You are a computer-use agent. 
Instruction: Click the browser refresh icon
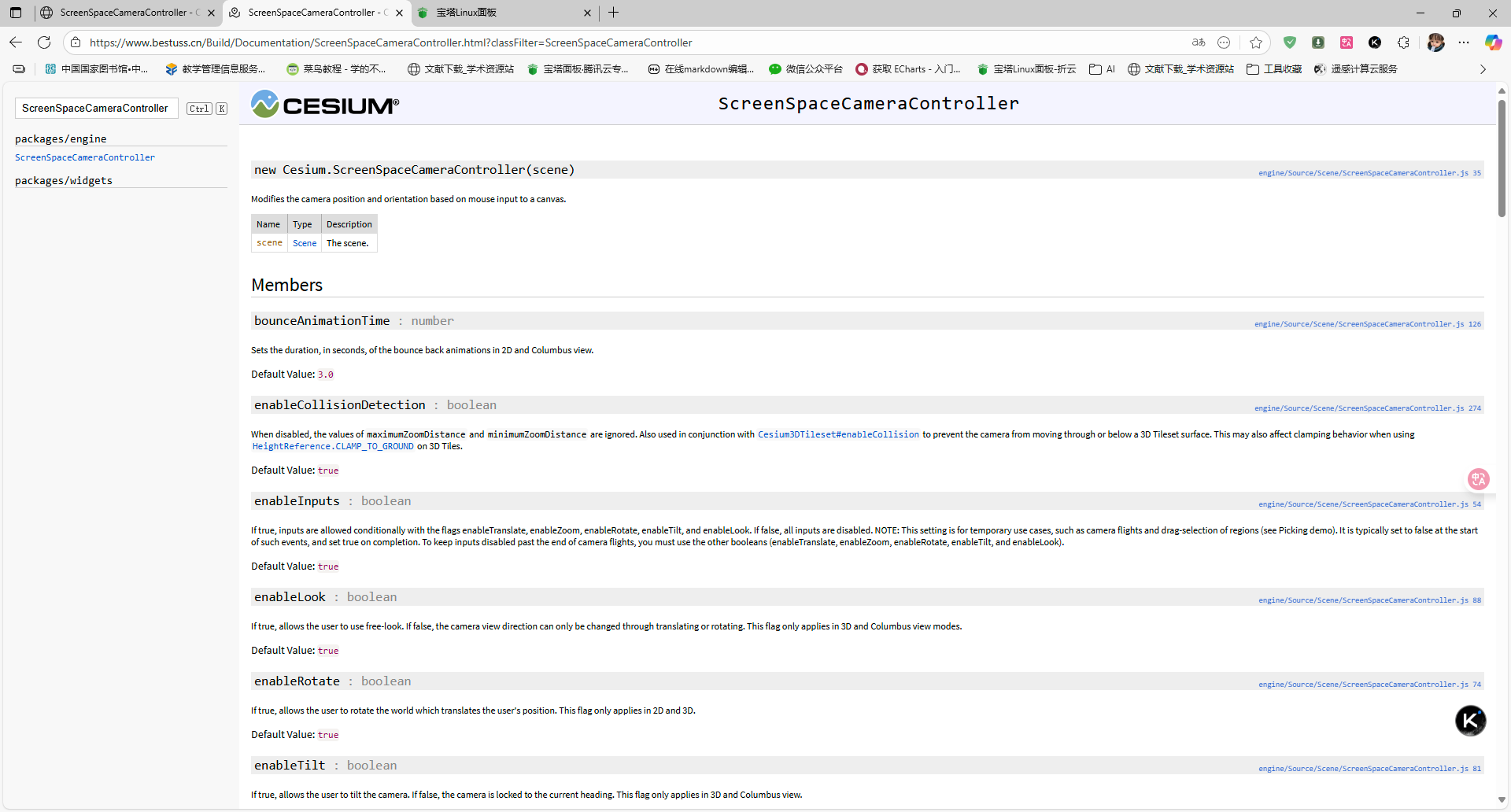[44, 42]
